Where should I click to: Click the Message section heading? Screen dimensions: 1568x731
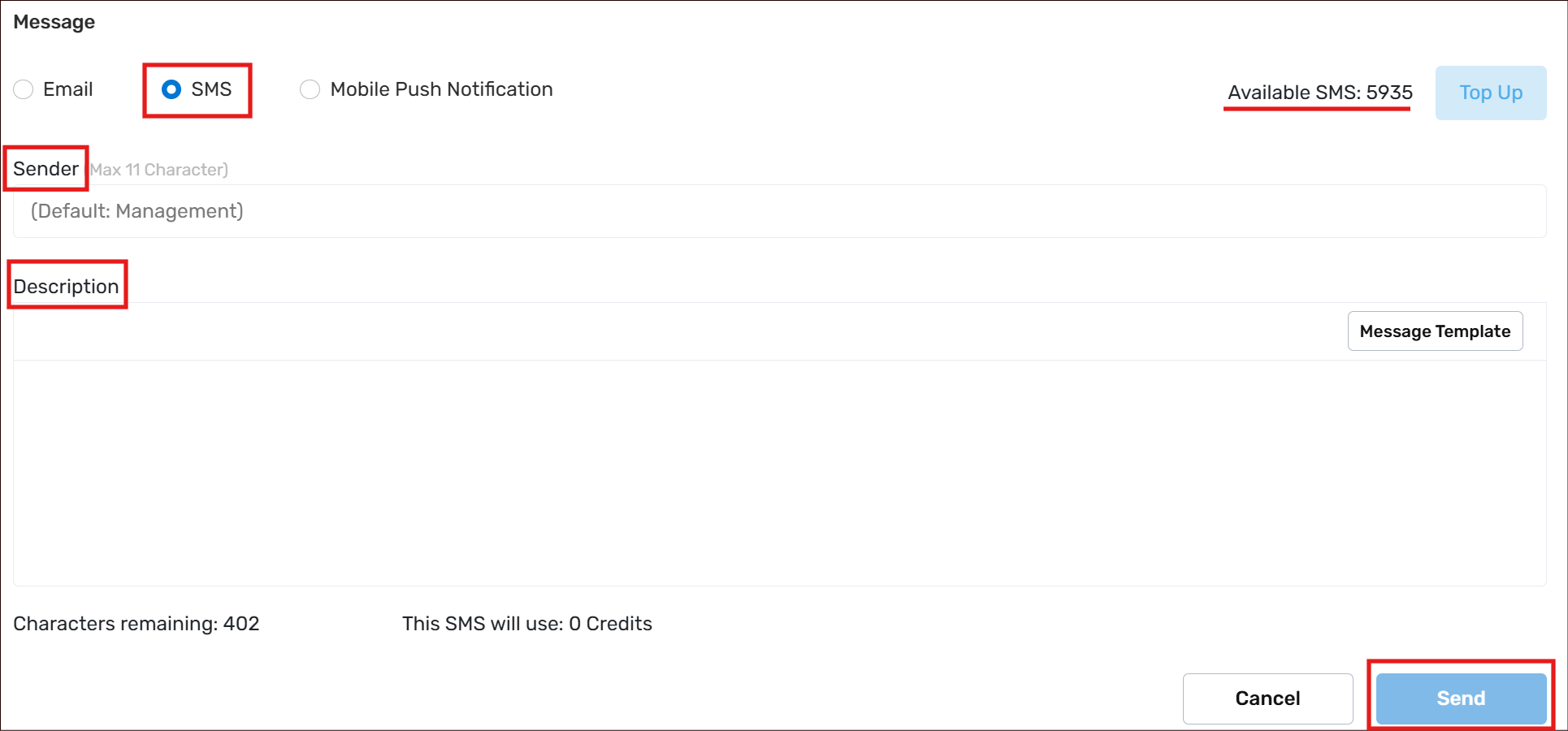[x=54, y=22]
